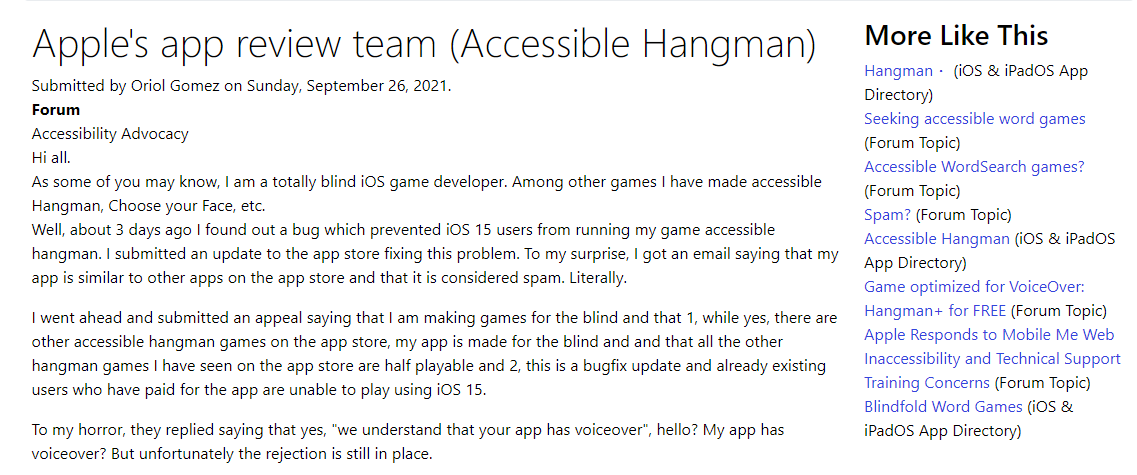Open 'Apple Responds to Mobile Me Web' link
Screen dimensions: 1137x475
click(988, 335)
